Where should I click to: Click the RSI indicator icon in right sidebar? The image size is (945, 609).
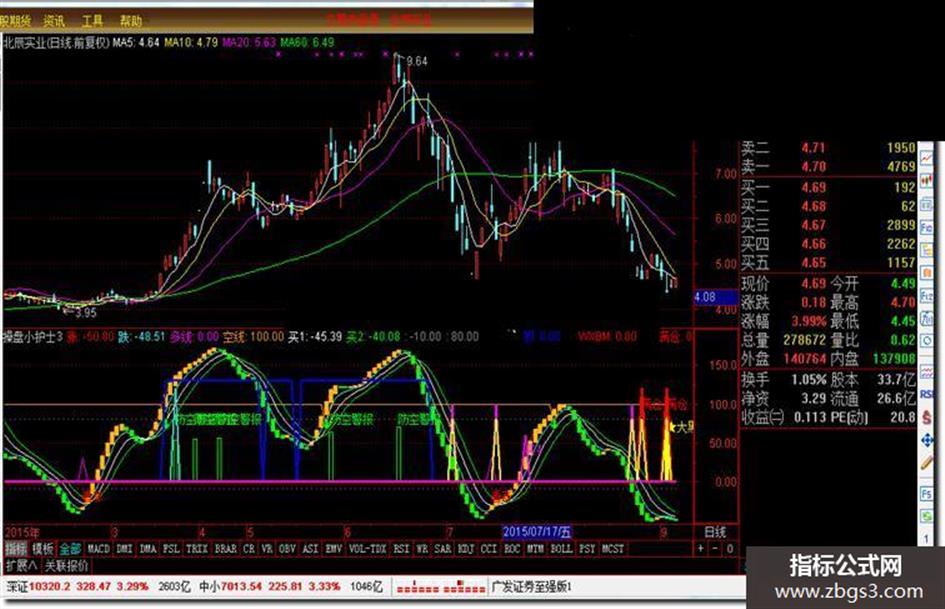(926, 394)
